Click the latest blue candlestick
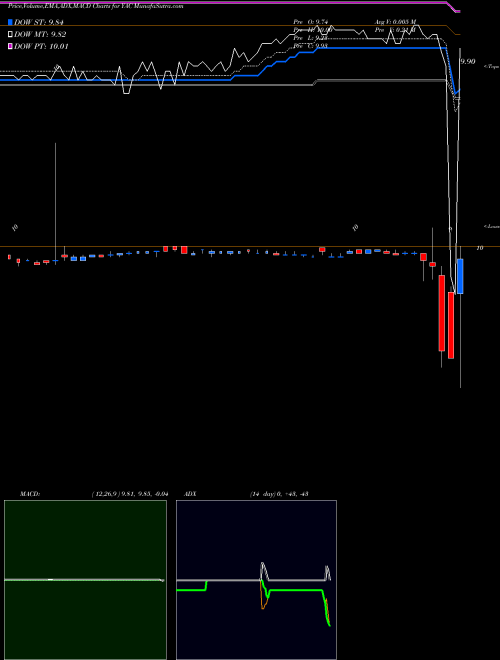This screenshot has height=660, width=500. [460, 276]
